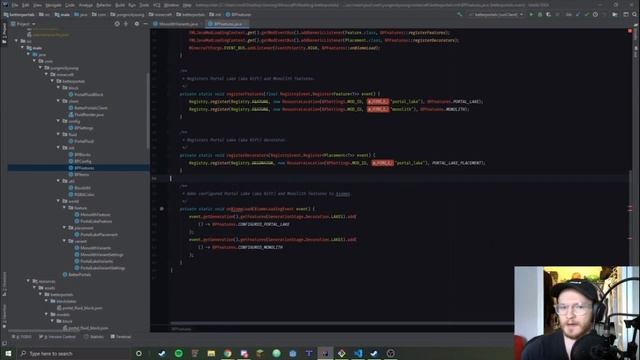Click the Windows Start button

coord(8,353)
